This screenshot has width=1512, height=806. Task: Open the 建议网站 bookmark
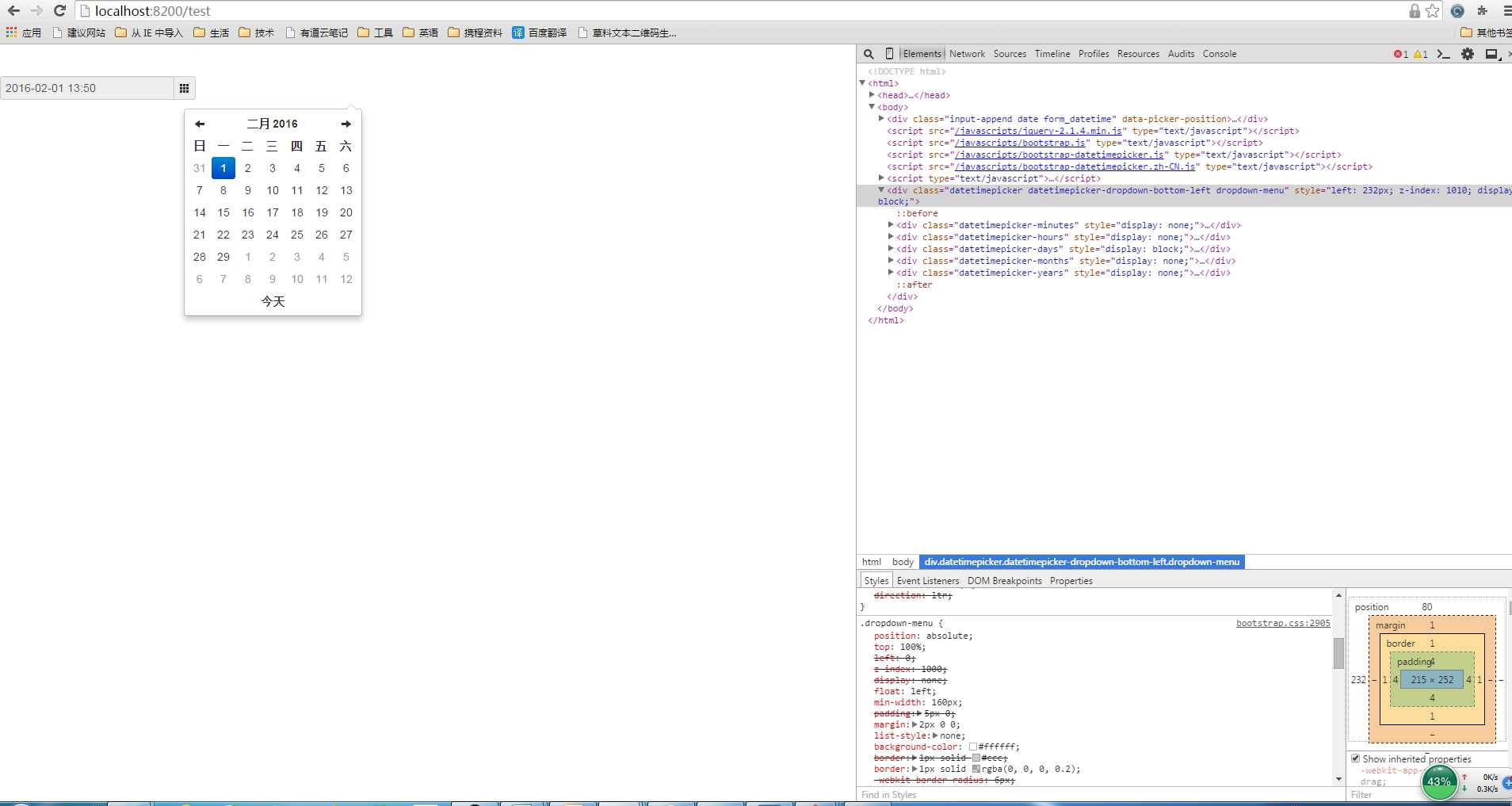coord(79,32)
